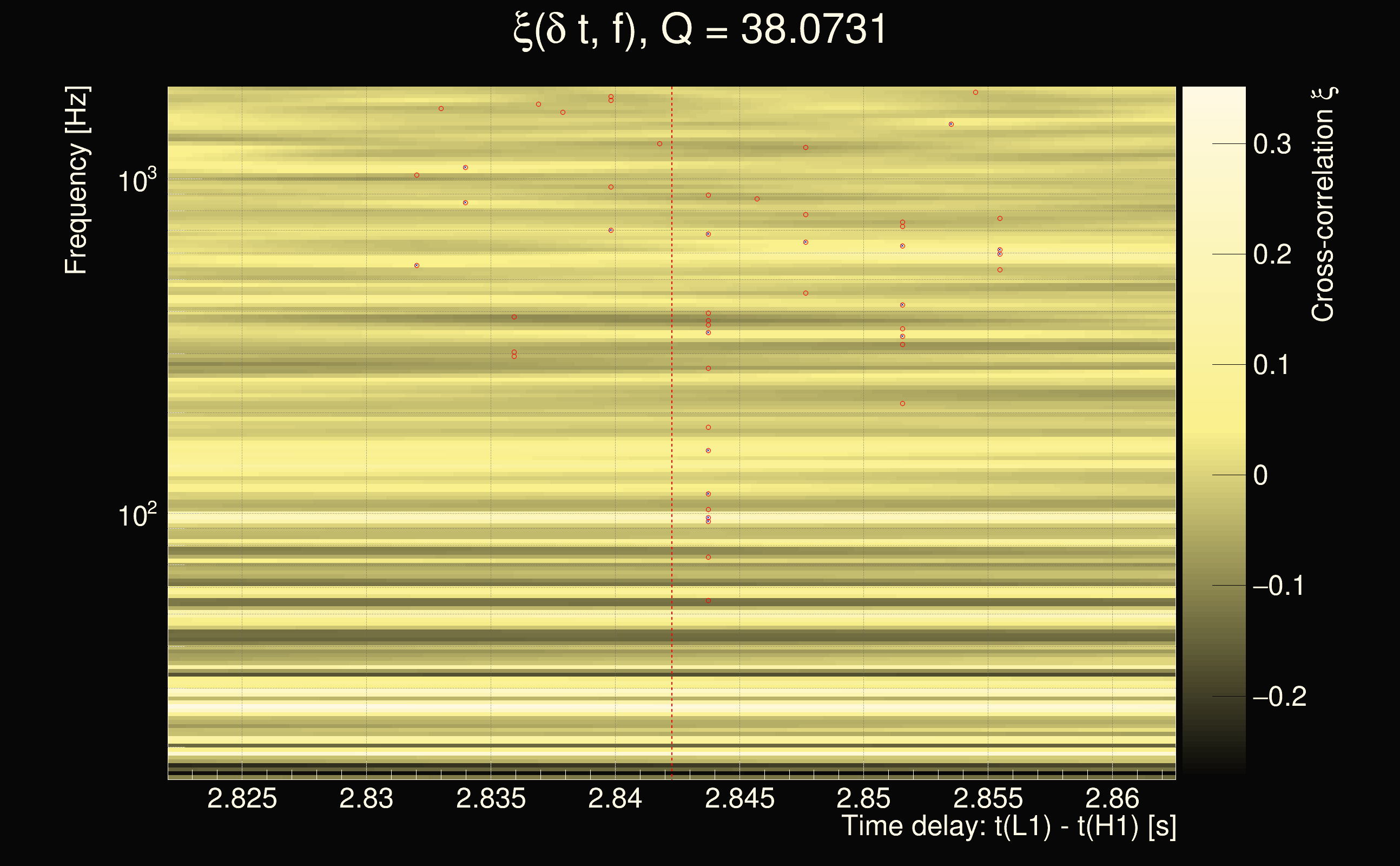
Task: Click the colorbar's 0 tick label
Action: tap(1260, 475)
